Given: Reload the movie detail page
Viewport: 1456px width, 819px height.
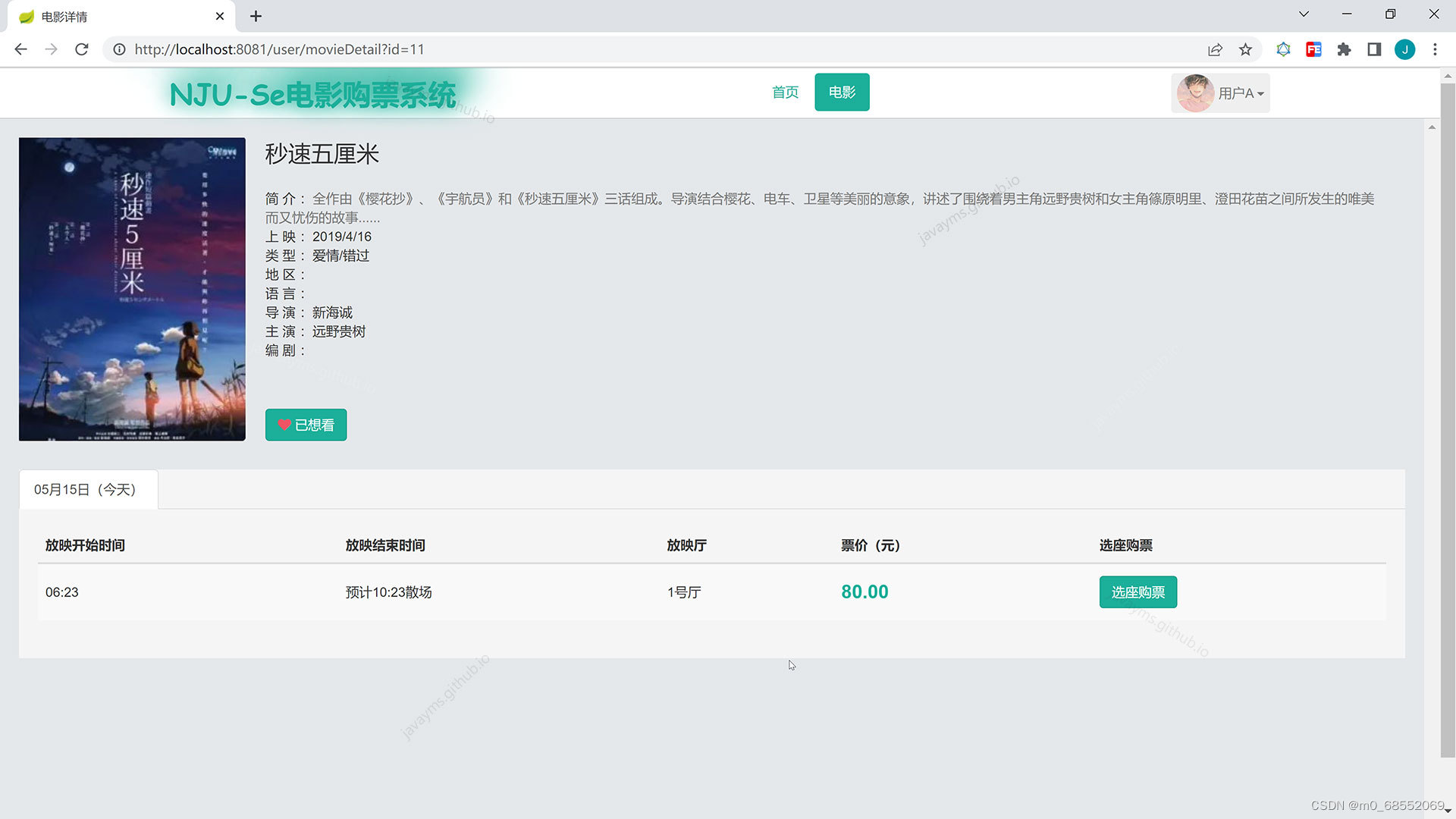Looking at the screenshot, I should [82, 49].
